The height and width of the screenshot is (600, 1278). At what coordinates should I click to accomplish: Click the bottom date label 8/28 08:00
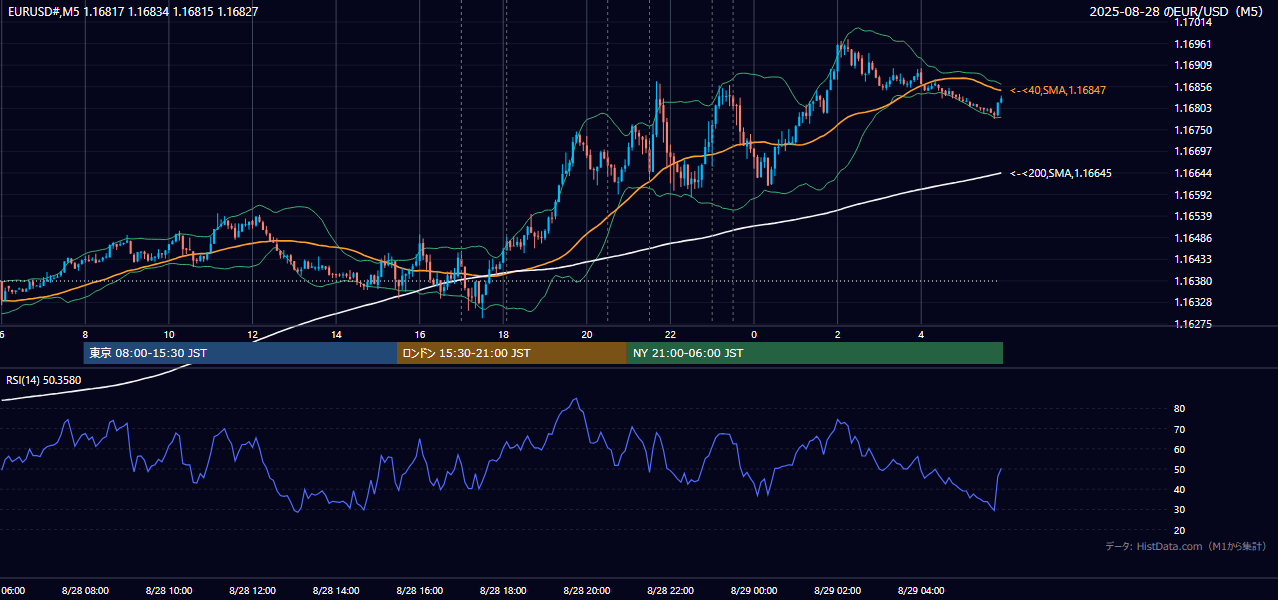click(85, 591)
